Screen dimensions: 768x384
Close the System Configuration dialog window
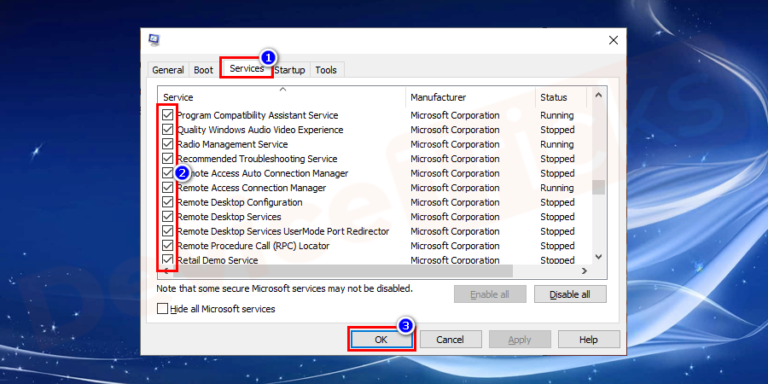(613, 40)
